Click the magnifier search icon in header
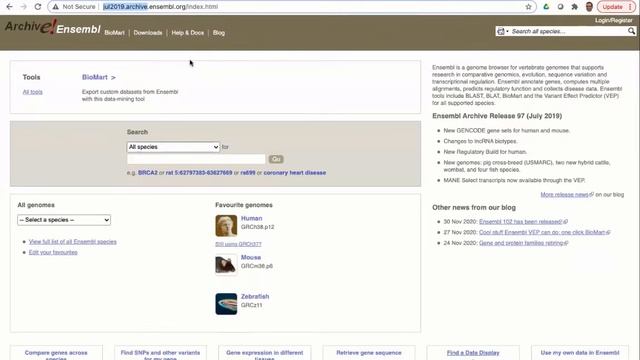Screen dimensions: 640x360 [631, 31]
